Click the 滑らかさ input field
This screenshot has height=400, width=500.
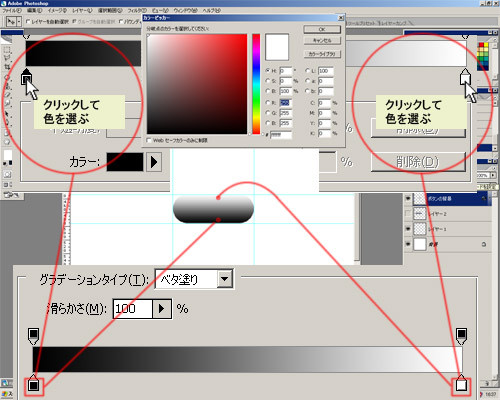click(133, 309)
